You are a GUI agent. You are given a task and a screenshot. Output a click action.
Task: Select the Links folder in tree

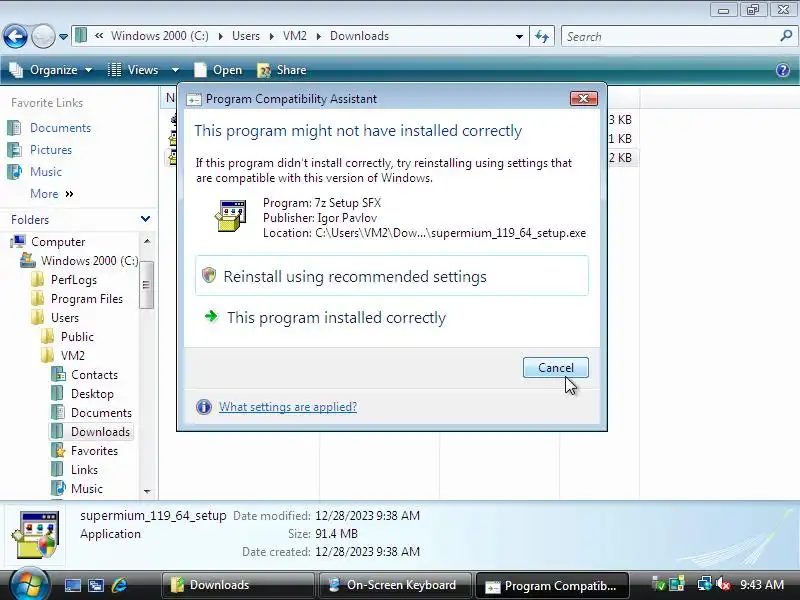tap(84, 469)
